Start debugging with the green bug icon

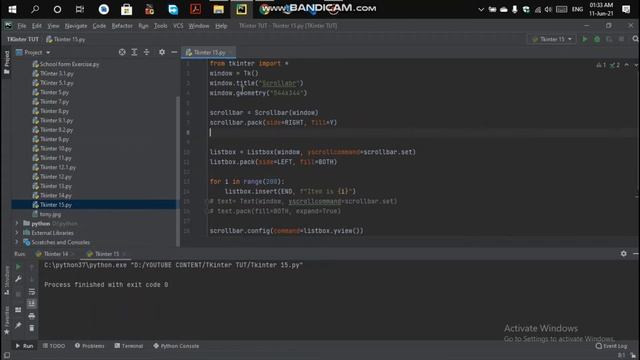coord(597,39)
